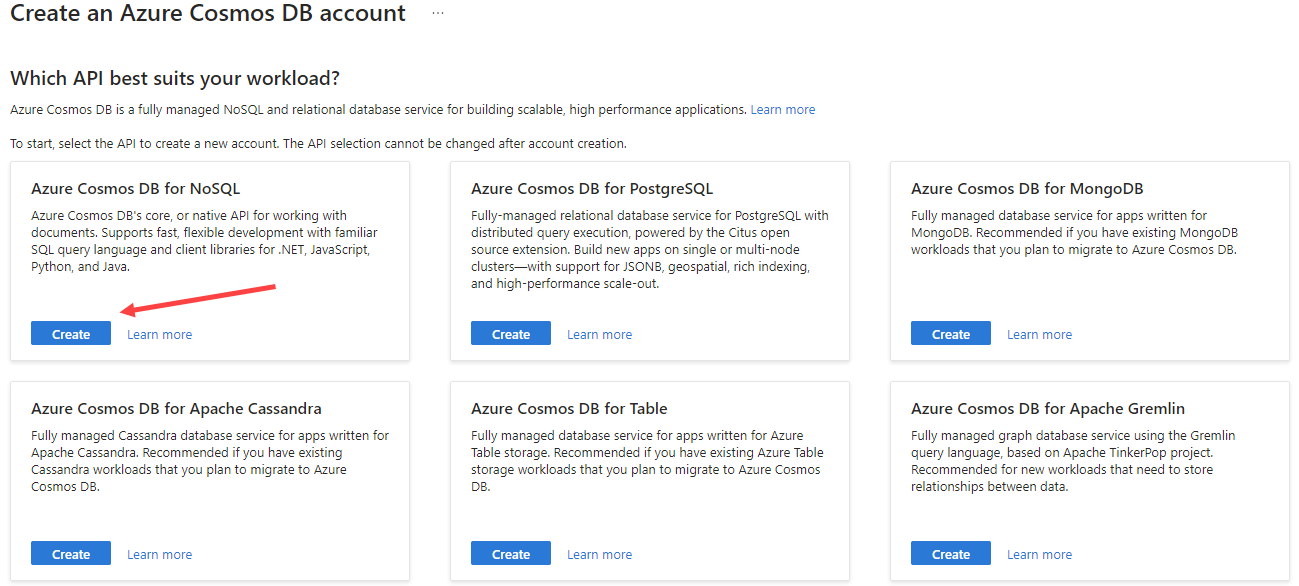
Task: Select the Azure Cosmos DB for PostgreSQL title
Action: pos(592,189)
